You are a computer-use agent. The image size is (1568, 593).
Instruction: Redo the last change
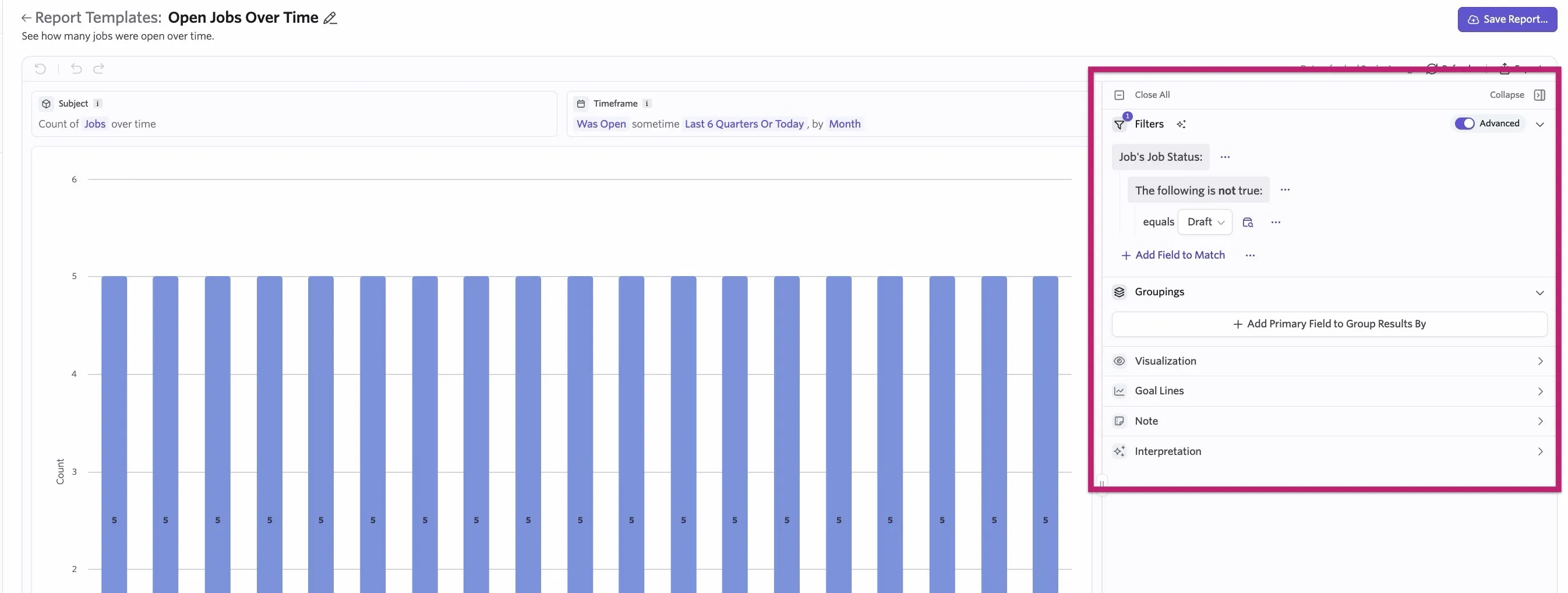[x=98, y=69]
